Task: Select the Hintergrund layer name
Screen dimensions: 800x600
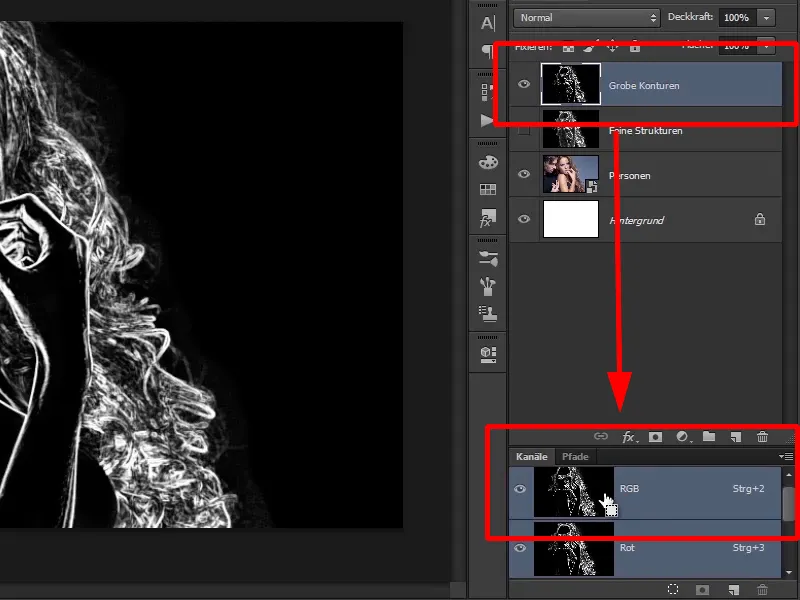Action: pos(637,220)
